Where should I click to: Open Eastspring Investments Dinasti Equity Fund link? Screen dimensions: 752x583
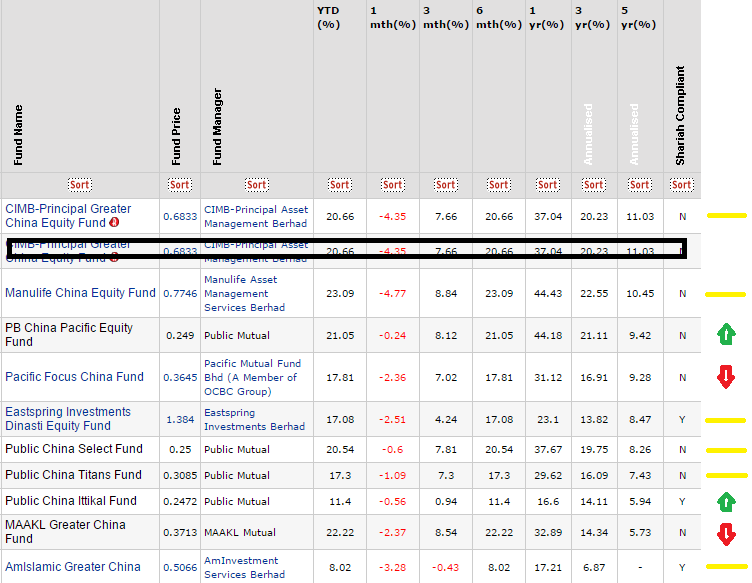click(68, 419)
